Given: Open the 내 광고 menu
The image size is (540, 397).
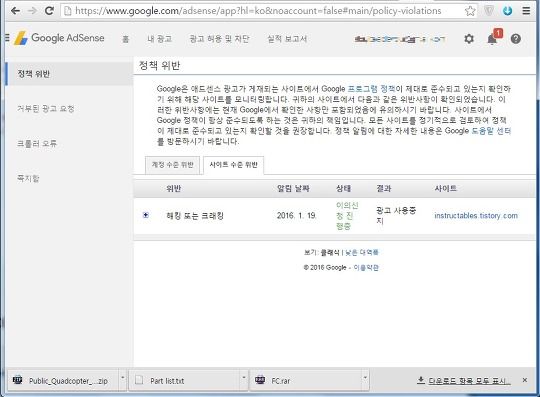Looking at the screenshot, I should pos(159,39).
